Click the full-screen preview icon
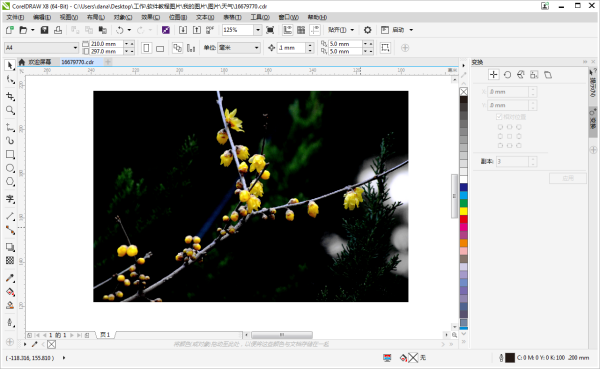This screenshot has width=600, height=369. tap(270, 30)
